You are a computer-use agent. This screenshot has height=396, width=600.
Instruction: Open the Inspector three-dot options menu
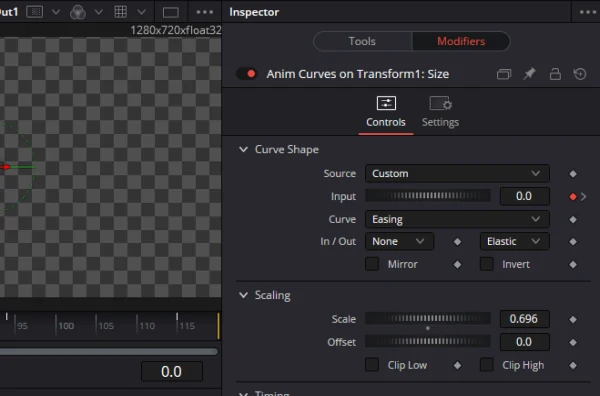pyautogui.click(x=588, y=12)
